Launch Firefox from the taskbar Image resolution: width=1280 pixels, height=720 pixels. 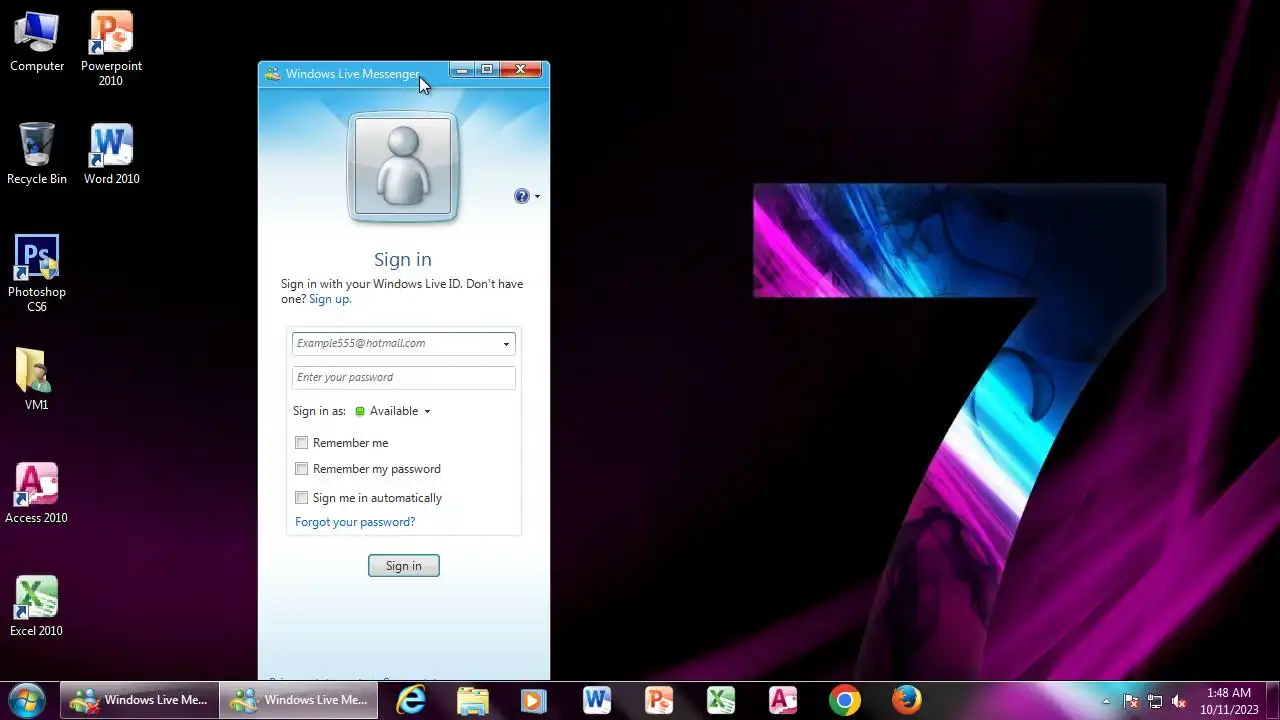point(907,700)
